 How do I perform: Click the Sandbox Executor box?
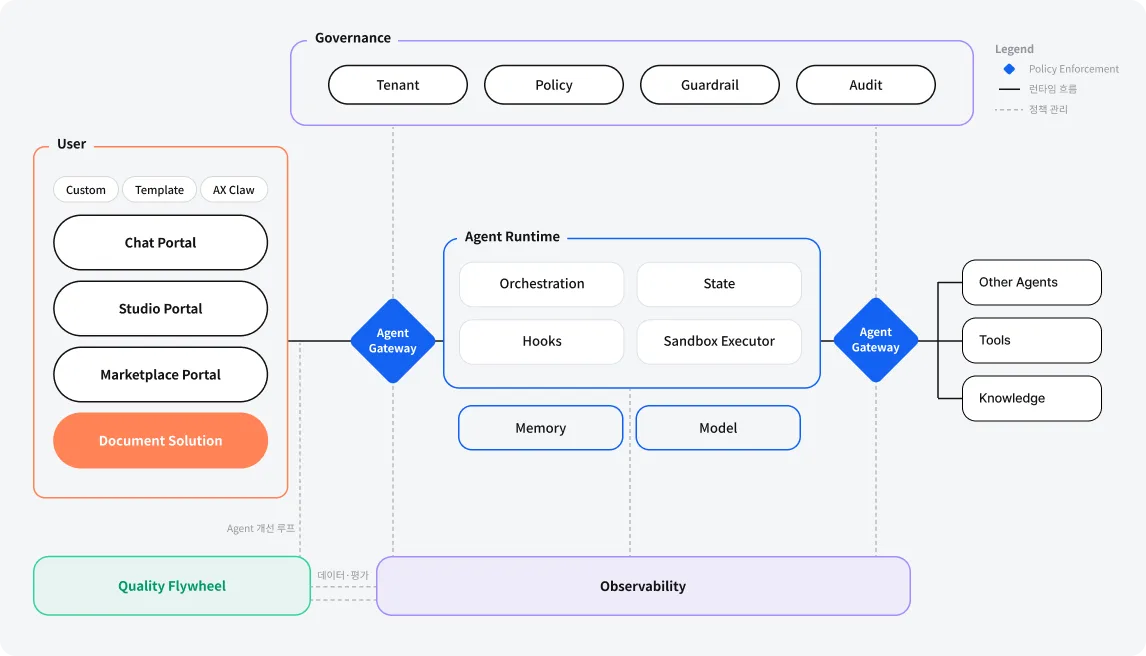719,341
